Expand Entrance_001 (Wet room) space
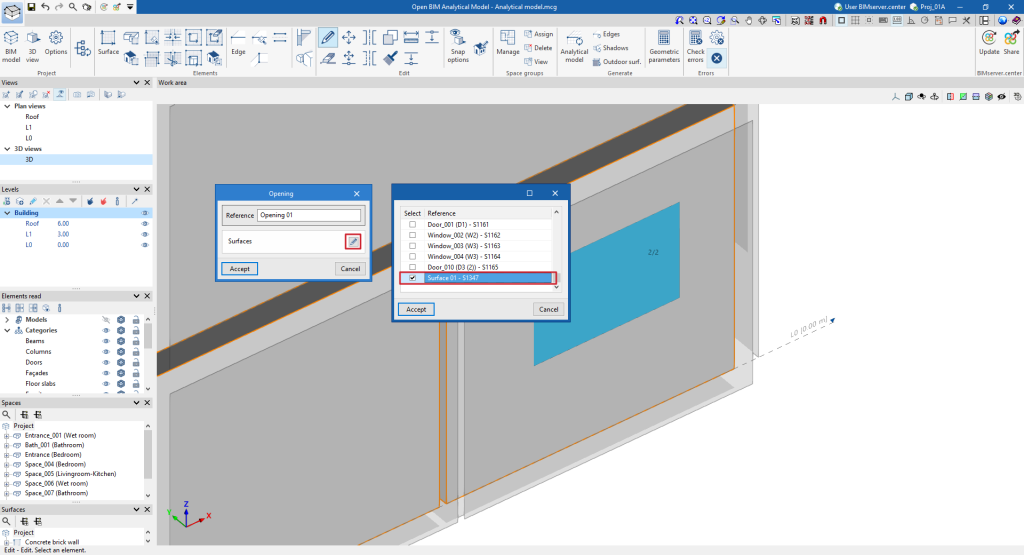This screenshot has height=555, width=1024. [x=7, y=436]
